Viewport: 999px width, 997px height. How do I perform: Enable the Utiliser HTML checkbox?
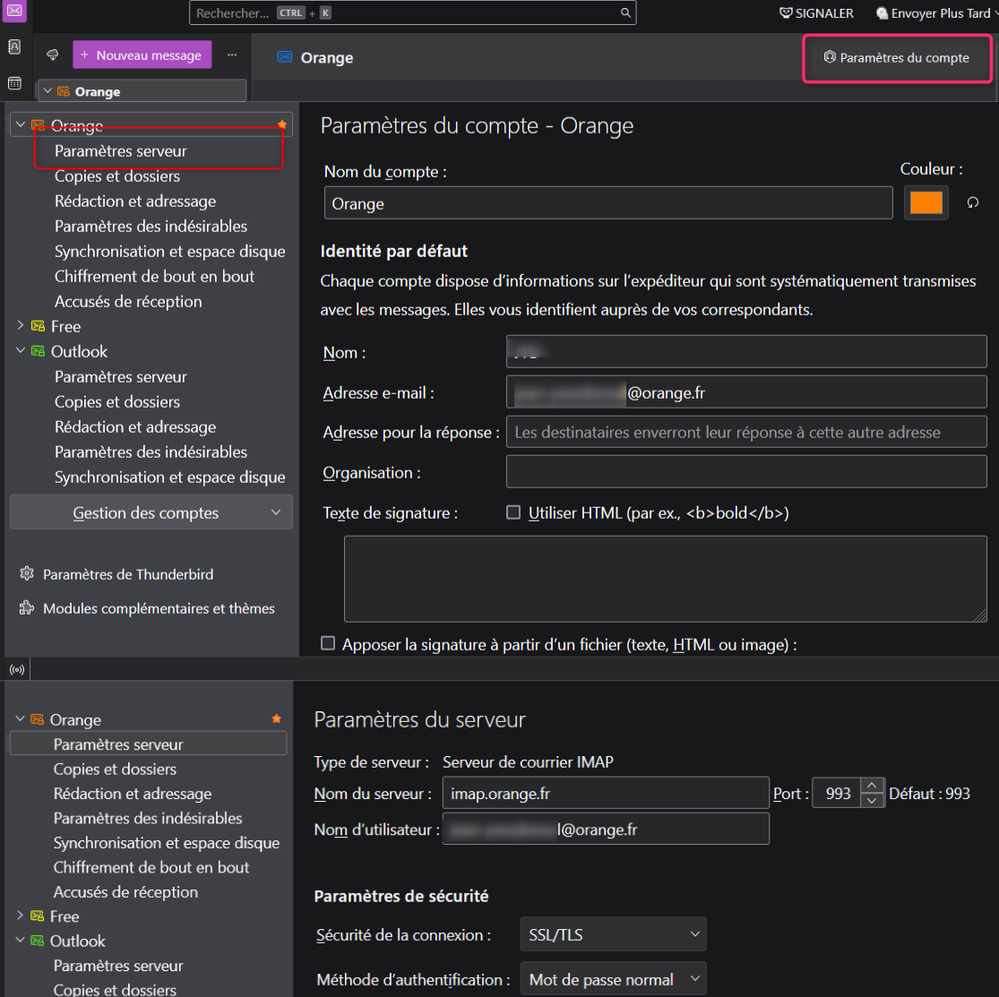click(513, 512)
